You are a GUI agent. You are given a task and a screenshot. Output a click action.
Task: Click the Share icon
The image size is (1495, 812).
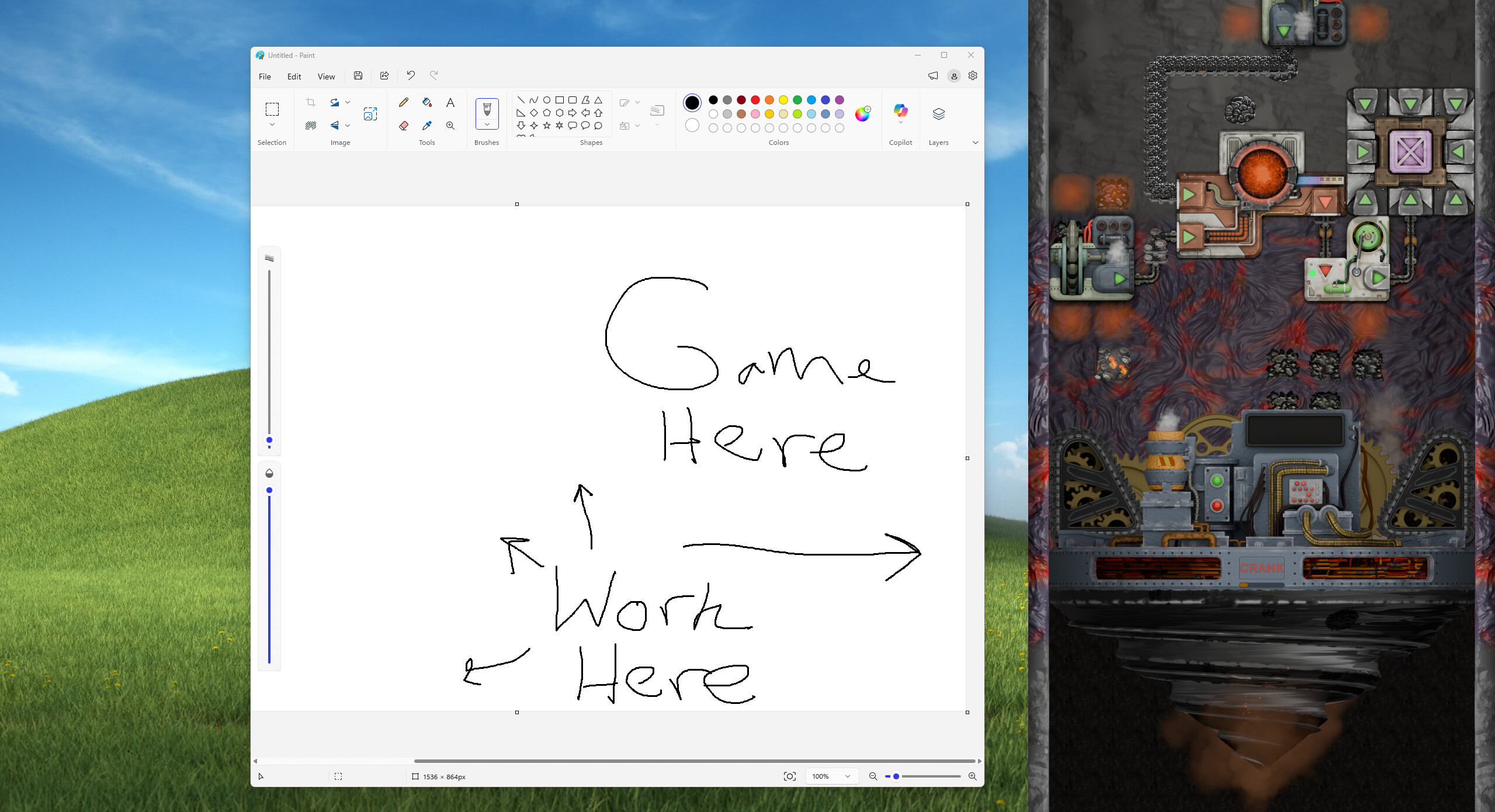[x=384, y=76]
